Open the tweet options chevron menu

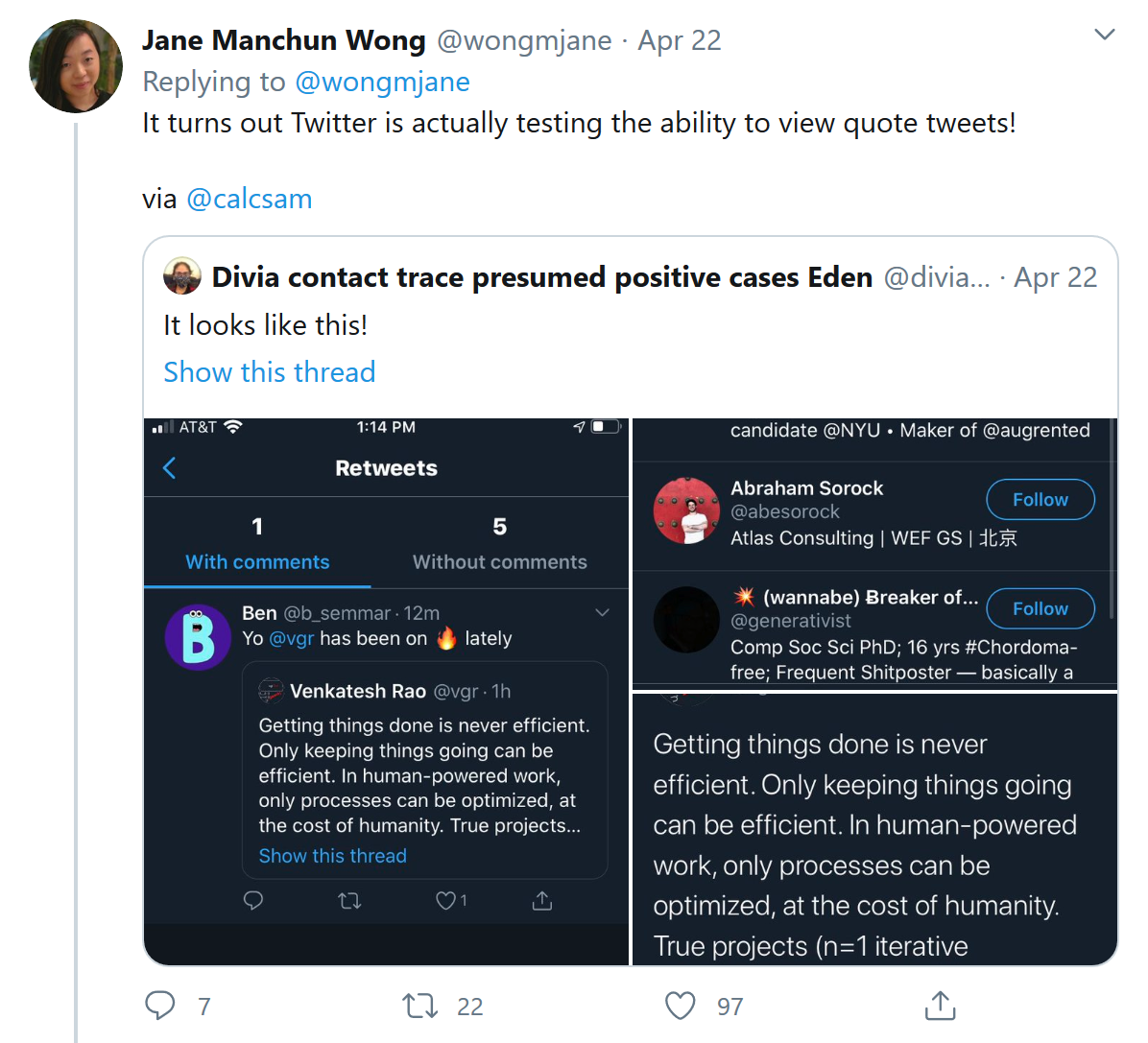pyautogui.click(x=1105, y=36)
